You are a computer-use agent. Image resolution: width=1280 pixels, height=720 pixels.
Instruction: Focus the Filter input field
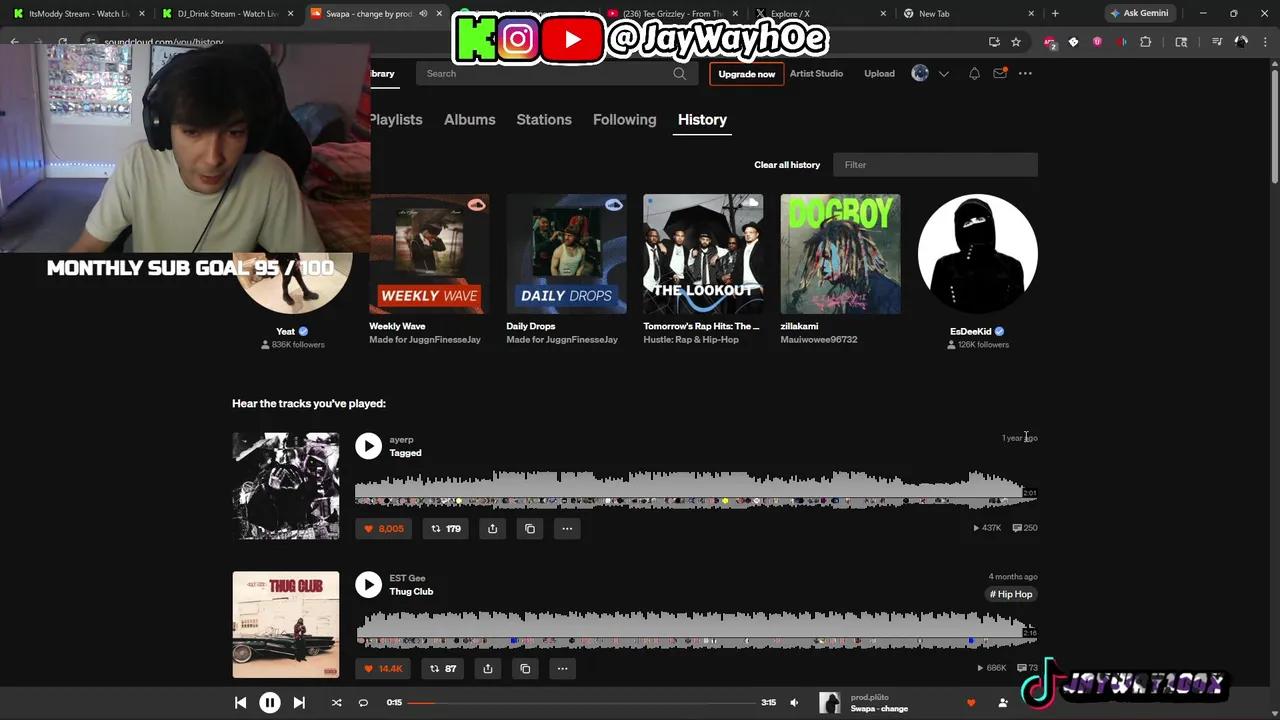point(935,165)
